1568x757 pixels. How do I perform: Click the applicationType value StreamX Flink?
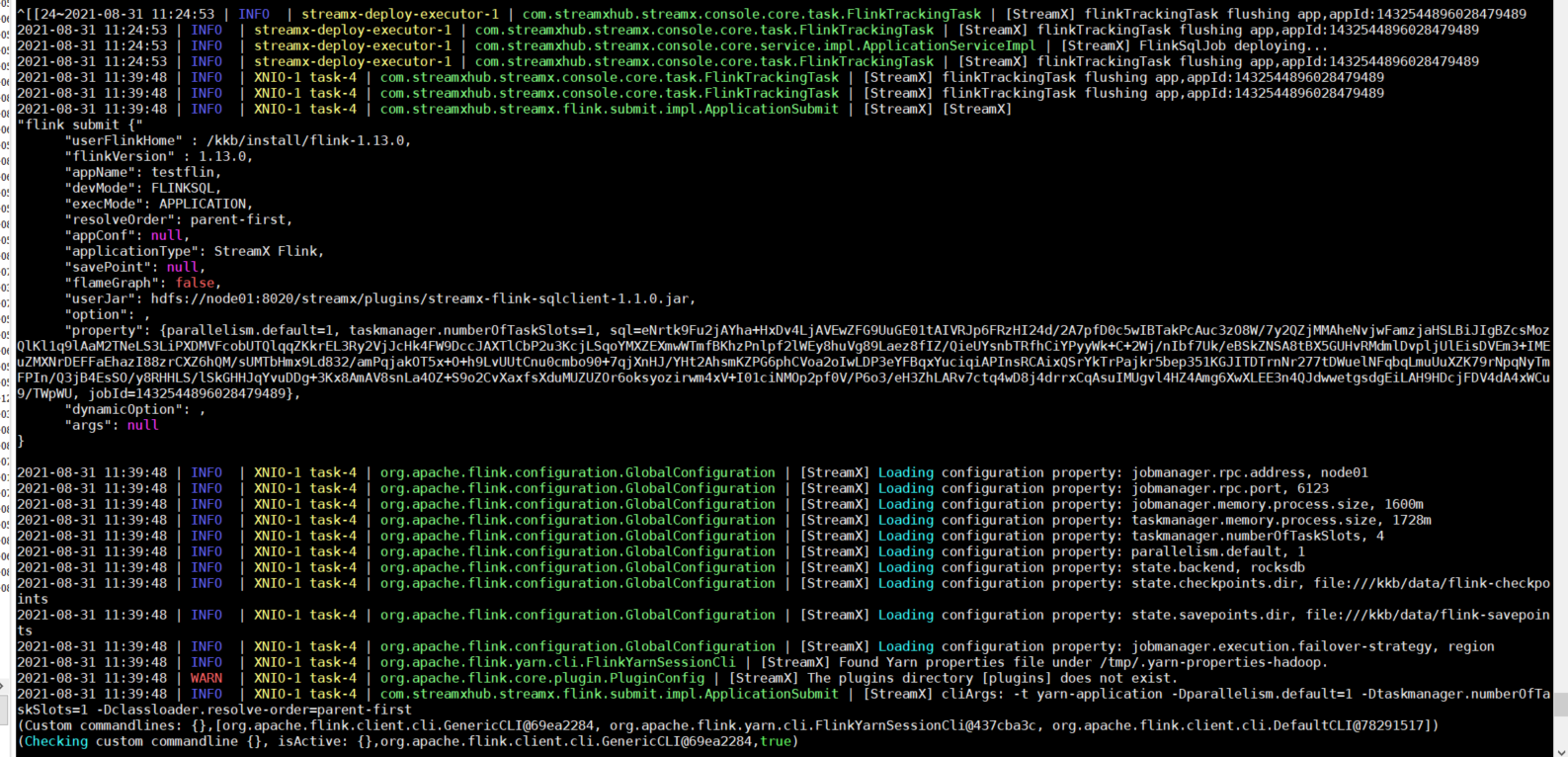[266, 251]
